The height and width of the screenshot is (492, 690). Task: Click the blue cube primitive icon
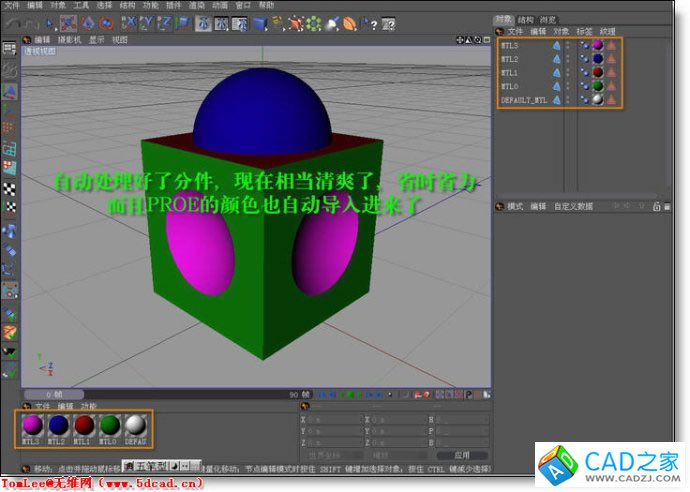coord(260,22)
